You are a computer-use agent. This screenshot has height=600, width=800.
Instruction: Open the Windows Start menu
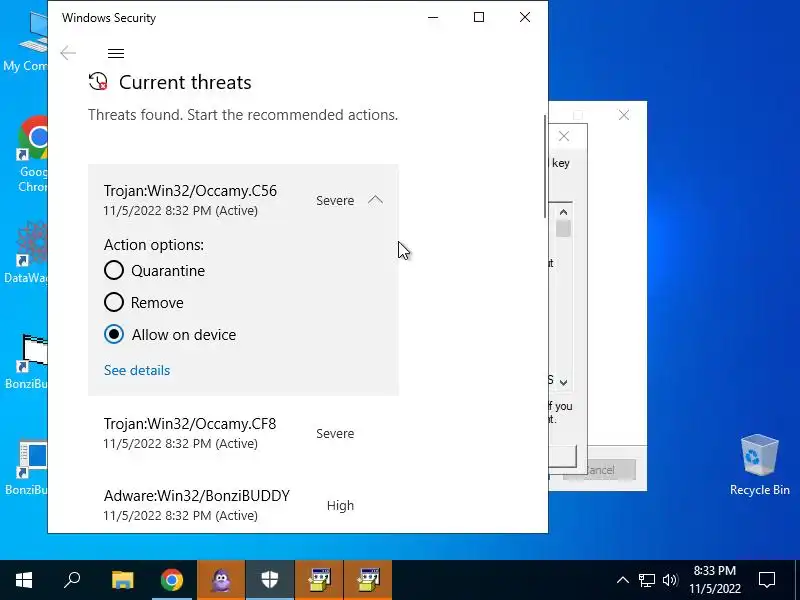[23, 580]
